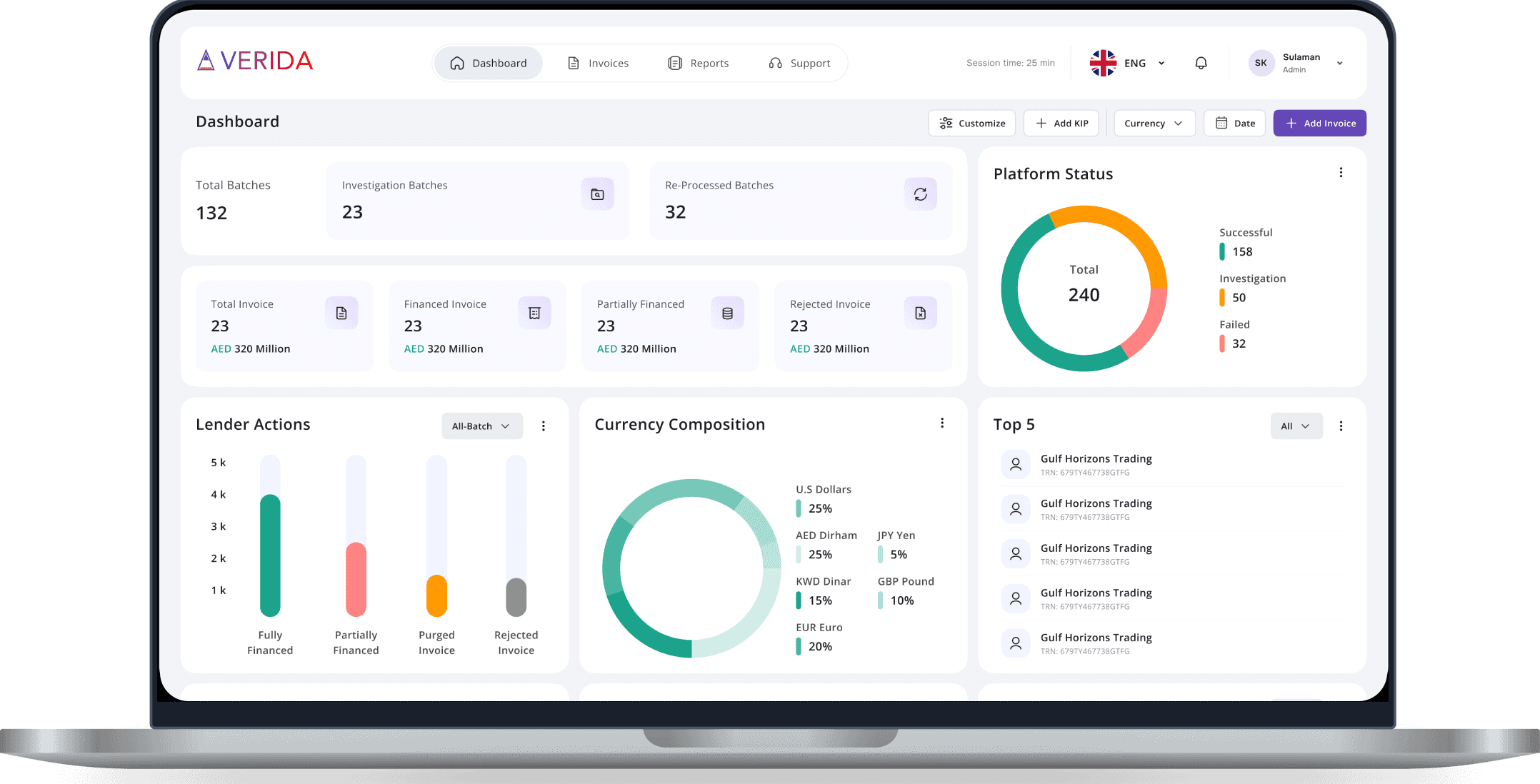The width and height of the screenshot is (1540, 784).
Task: Open the Top 5 All filter dropdown
Action: tap(1296, 426)
